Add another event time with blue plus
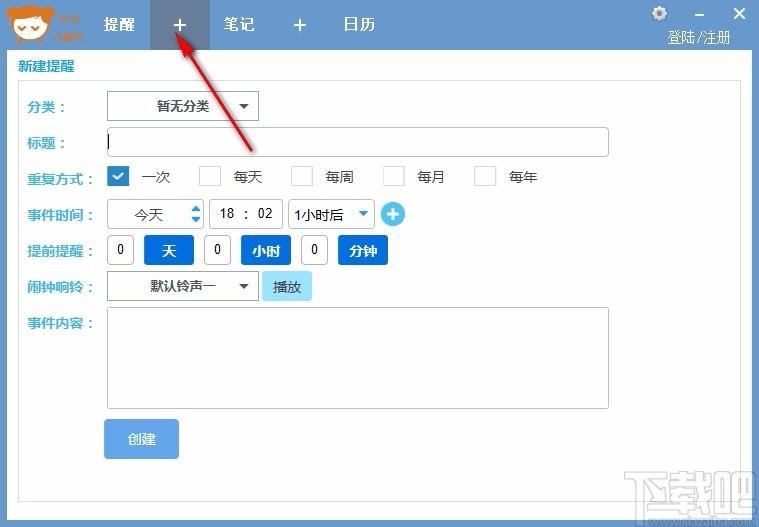This screenshot has width=759, height=527. tap(393, 214)
